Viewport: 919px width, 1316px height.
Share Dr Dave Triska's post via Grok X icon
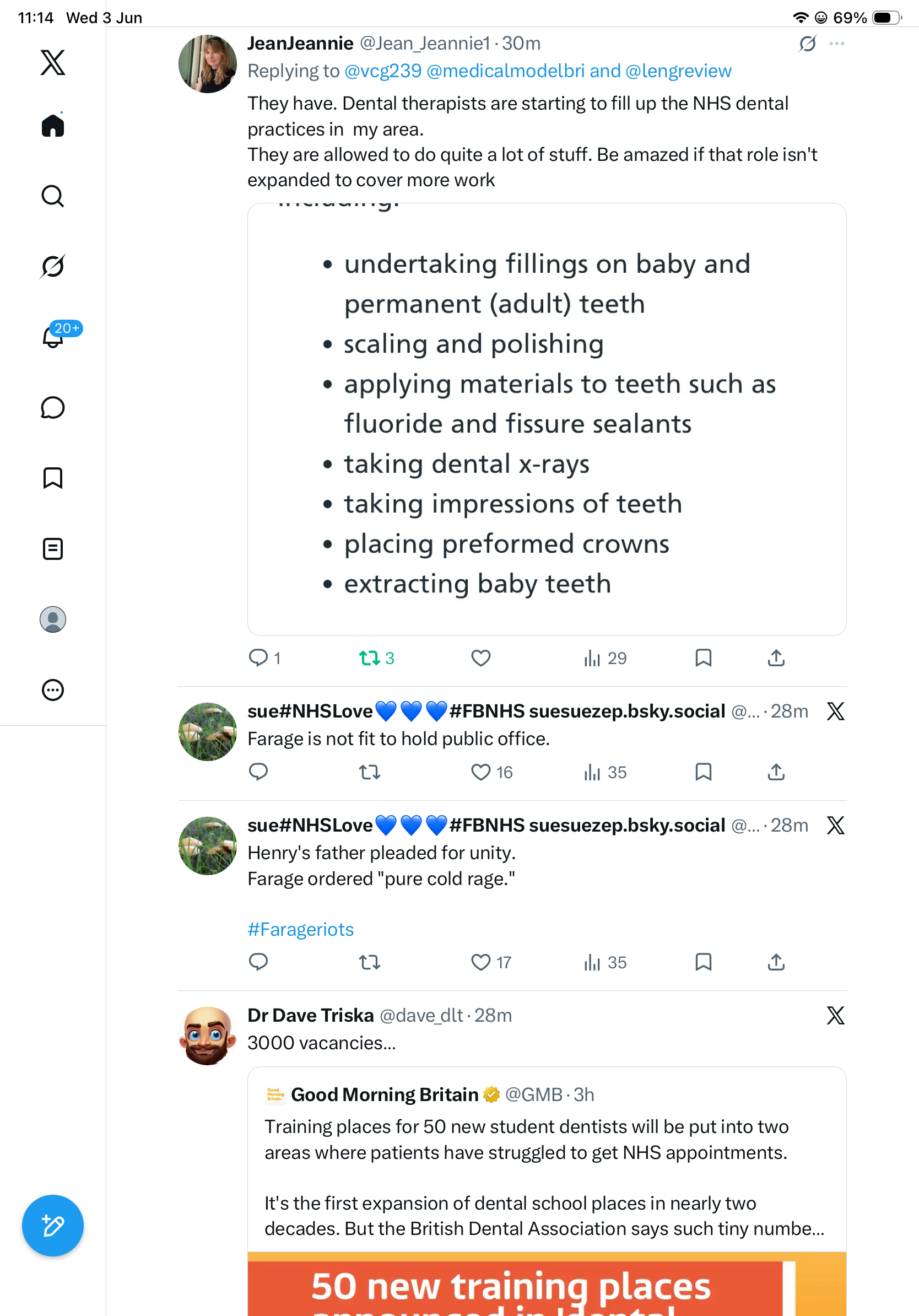835,1015
